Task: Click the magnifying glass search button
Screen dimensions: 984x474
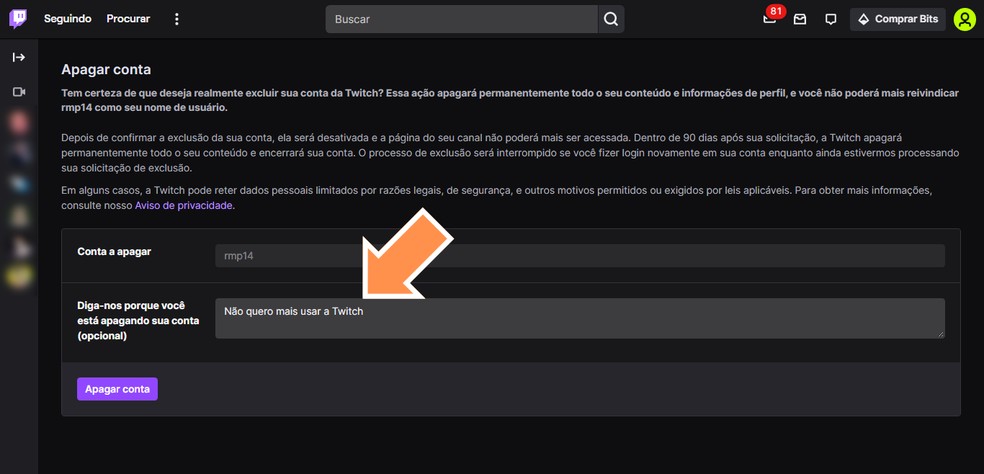Action: coord(611,19)
